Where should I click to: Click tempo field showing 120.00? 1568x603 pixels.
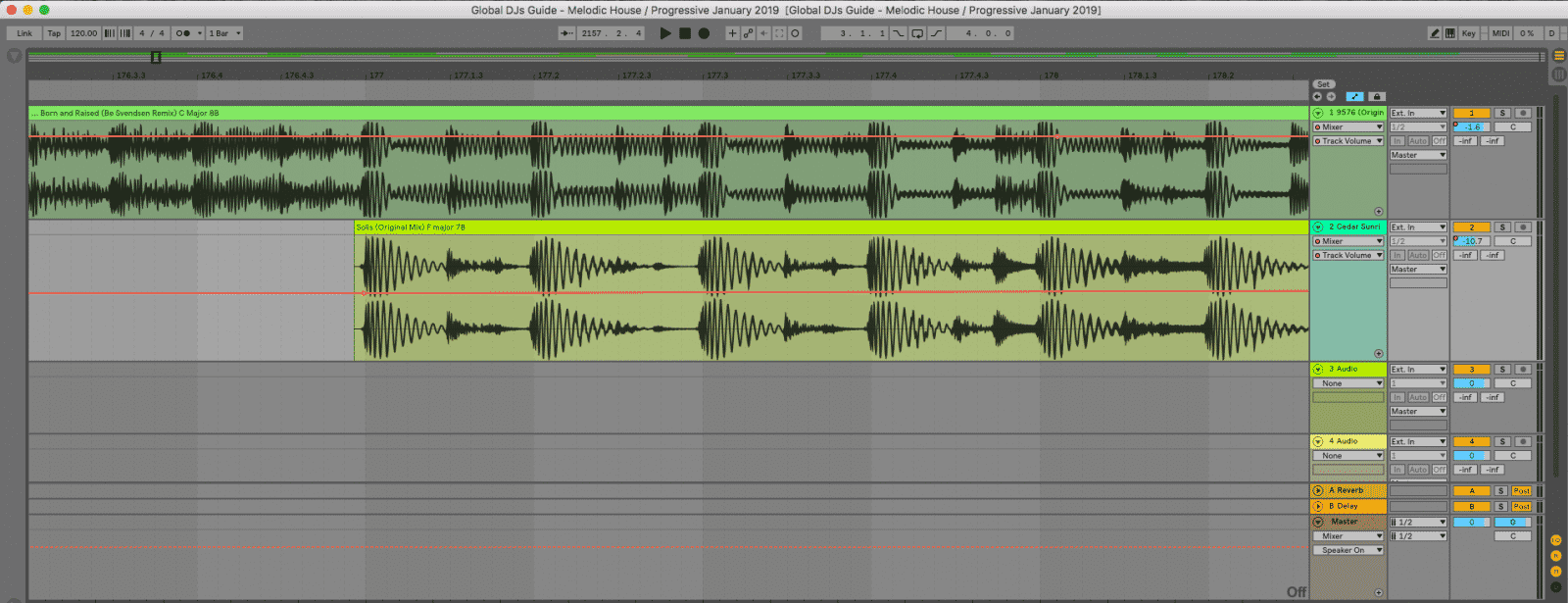click(83, 33)
